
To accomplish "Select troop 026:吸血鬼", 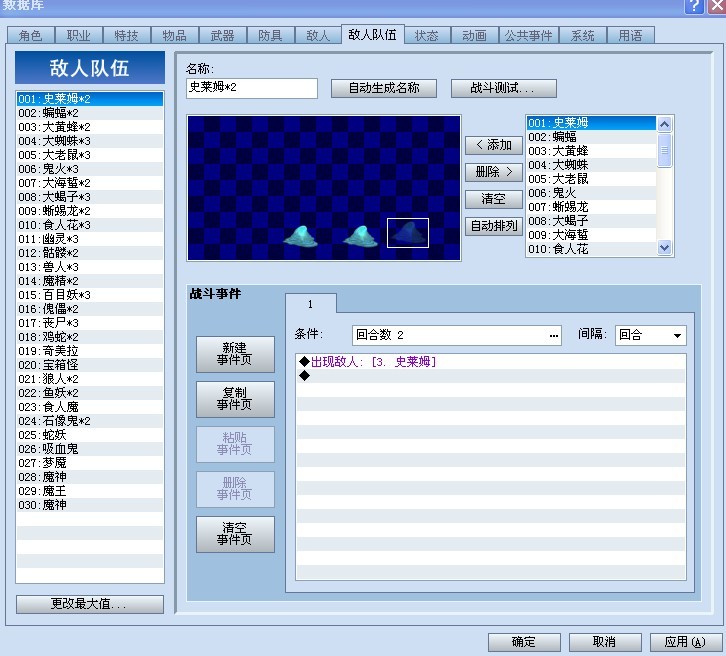I will pyautogui.click(x=90, y=449).
